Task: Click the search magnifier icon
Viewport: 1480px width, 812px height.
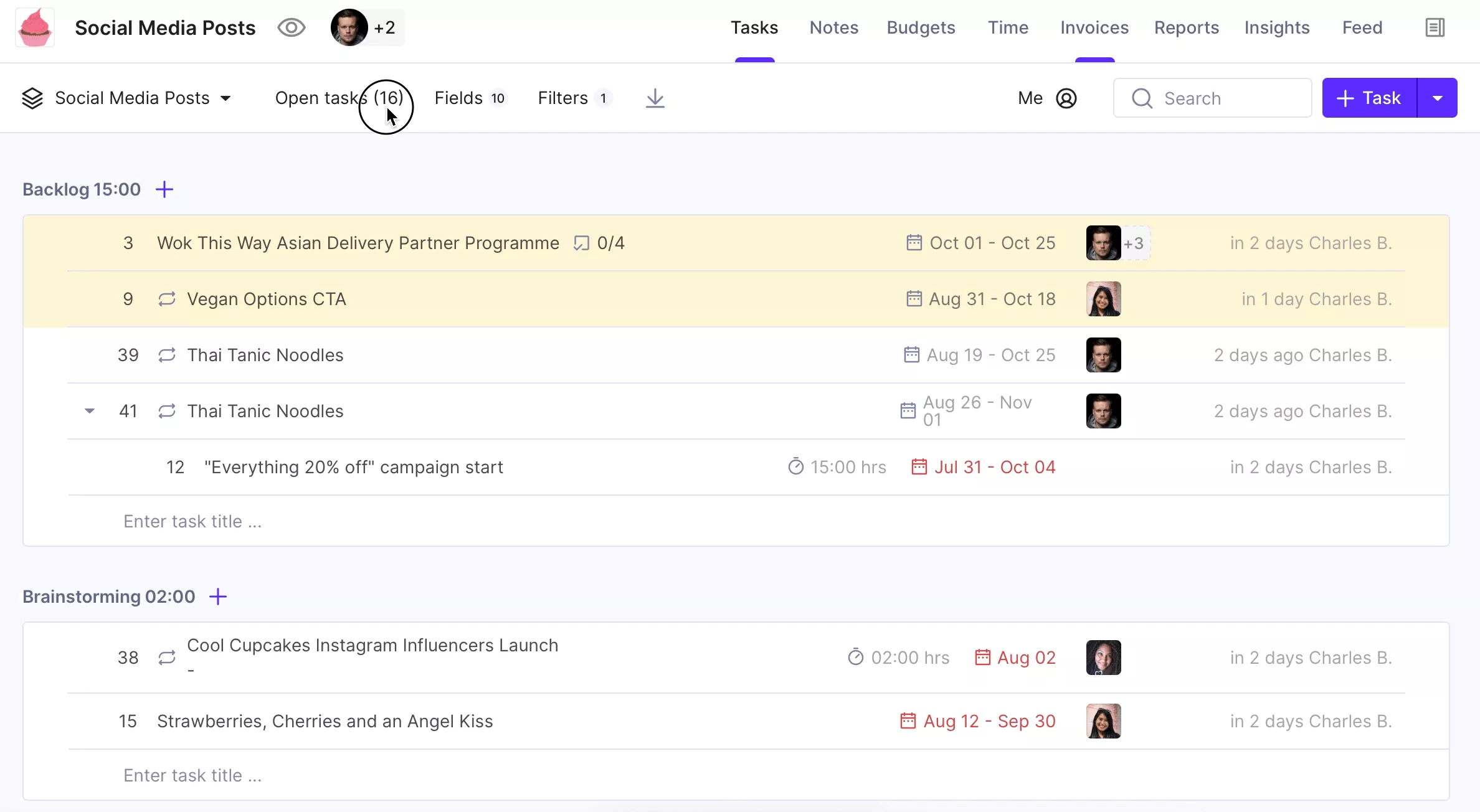Action: click(1142, 98)
